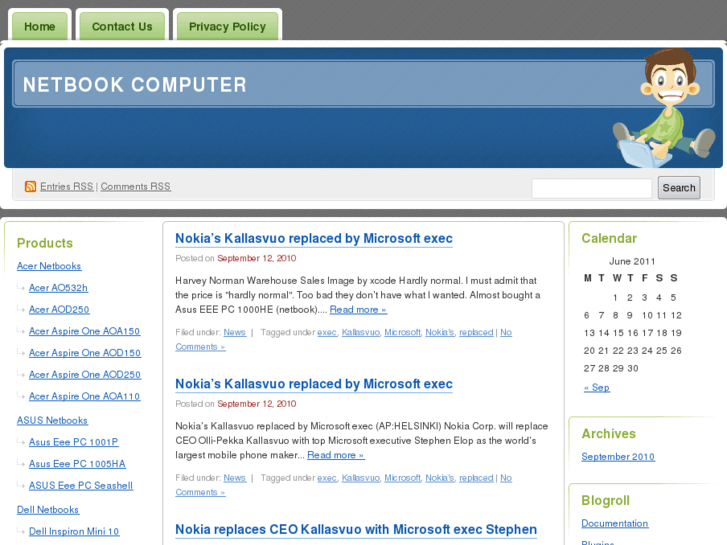Open Acer Aspire One AOD150 link

85,353
